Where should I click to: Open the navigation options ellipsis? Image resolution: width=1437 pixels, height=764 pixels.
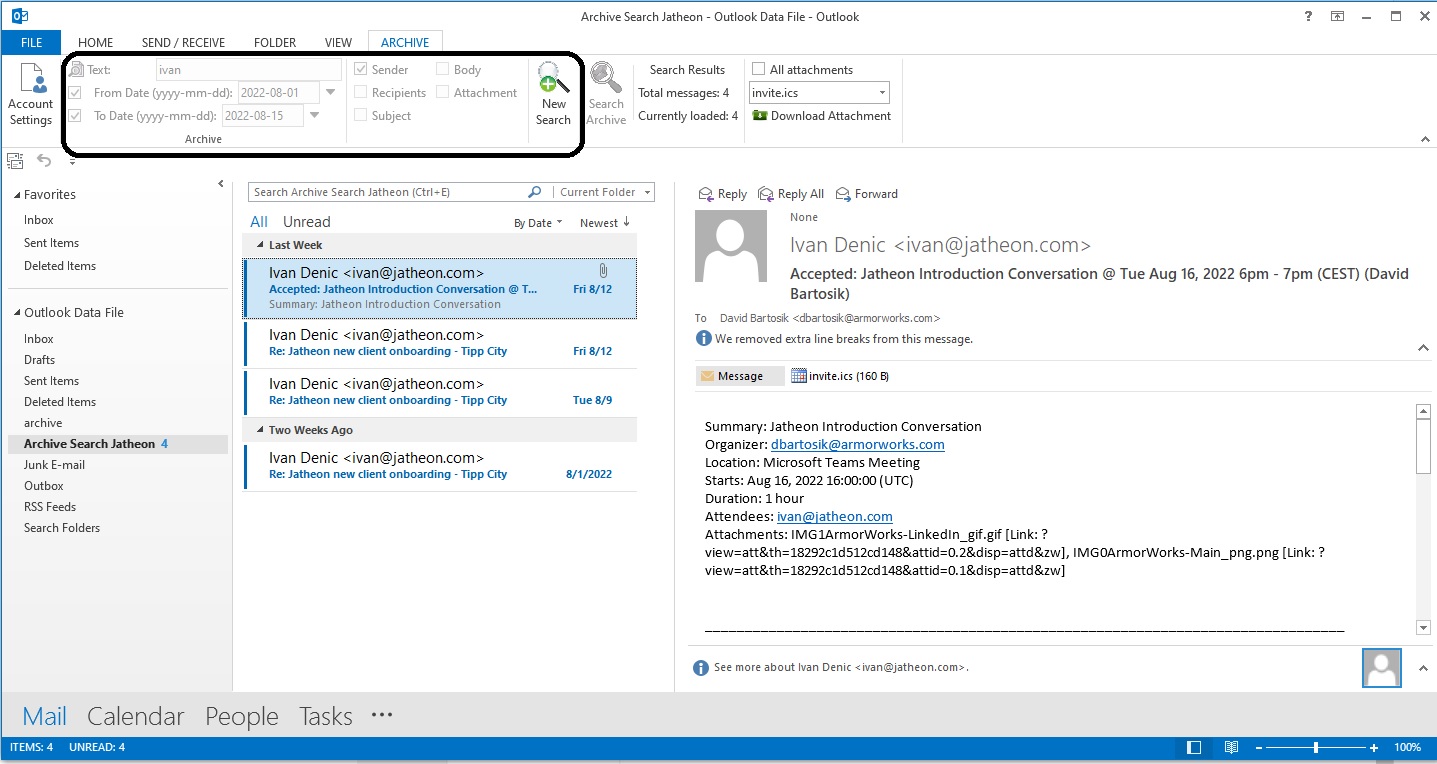[382, 715]
